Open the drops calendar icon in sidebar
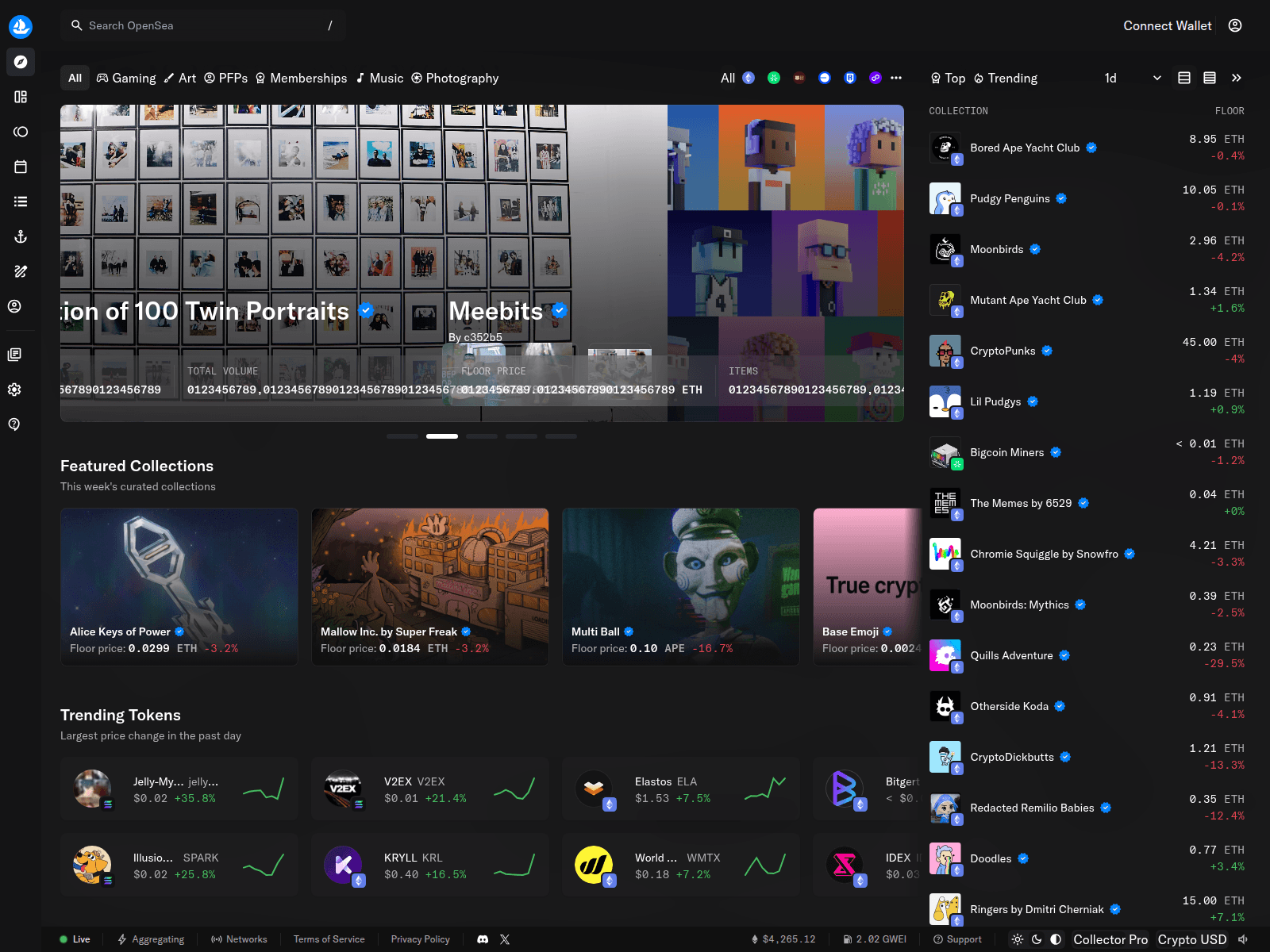The height and width of the screenshot is (952, 1270). 21,167
